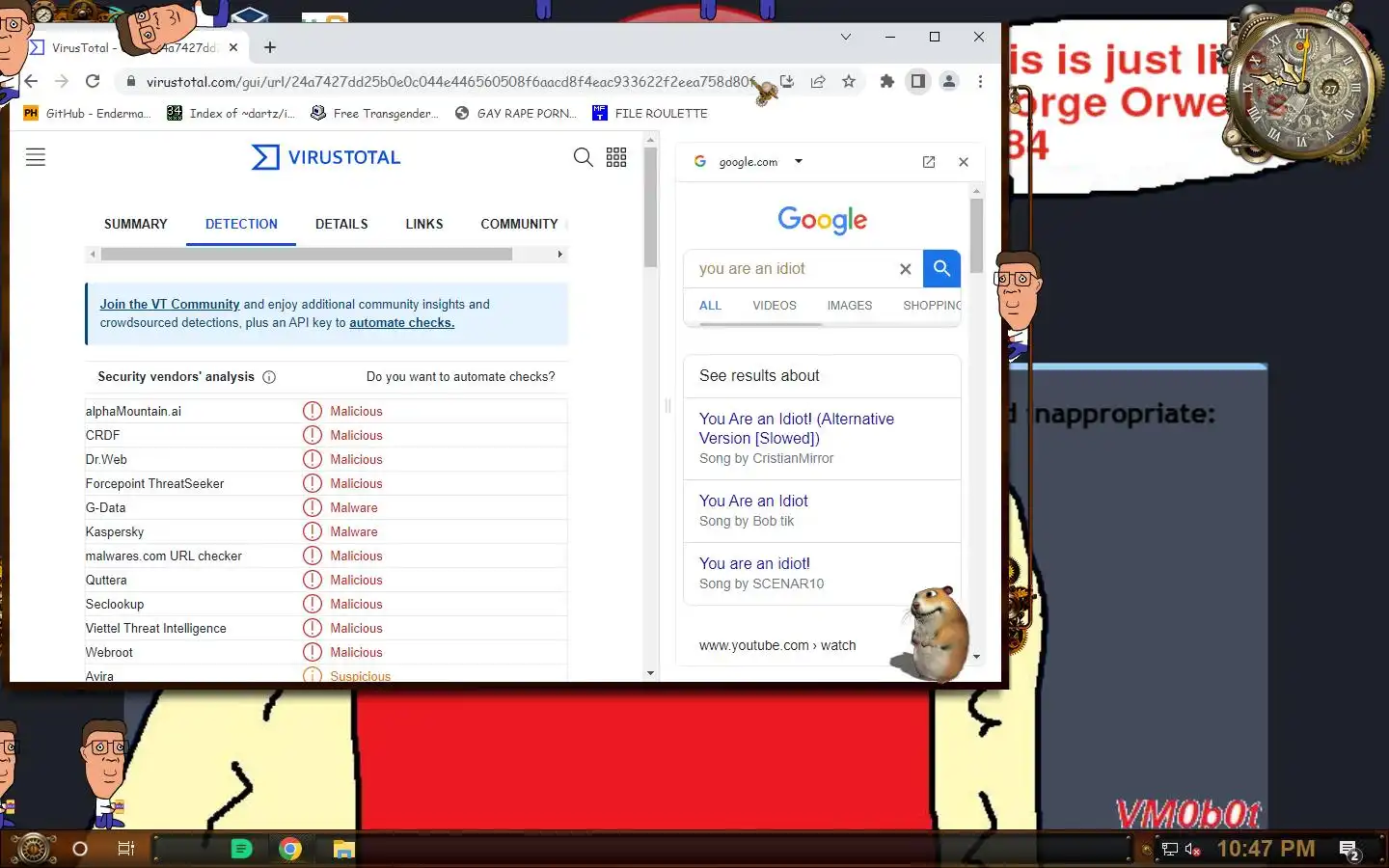Click the Viettel Threat Intelligence row
This screenshot has height=868, width=1389.
(326, 628)
